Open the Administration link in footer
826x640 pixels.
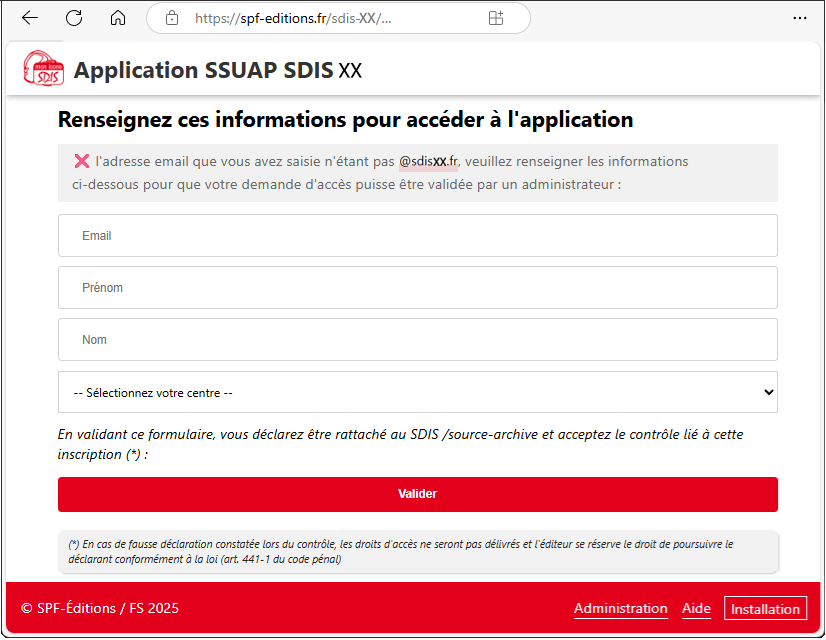(620, 608)
